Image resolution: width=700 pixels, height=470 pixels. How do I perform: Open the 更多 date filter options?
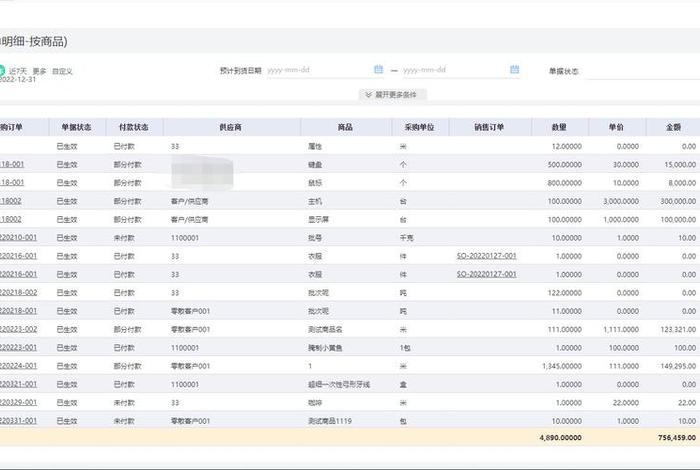tap(39, 71)
